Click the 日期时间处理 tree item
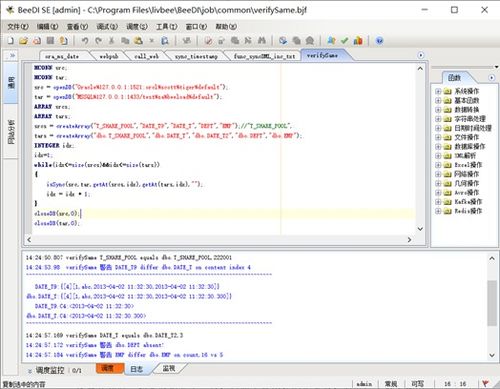 click(x=473, y=128)
